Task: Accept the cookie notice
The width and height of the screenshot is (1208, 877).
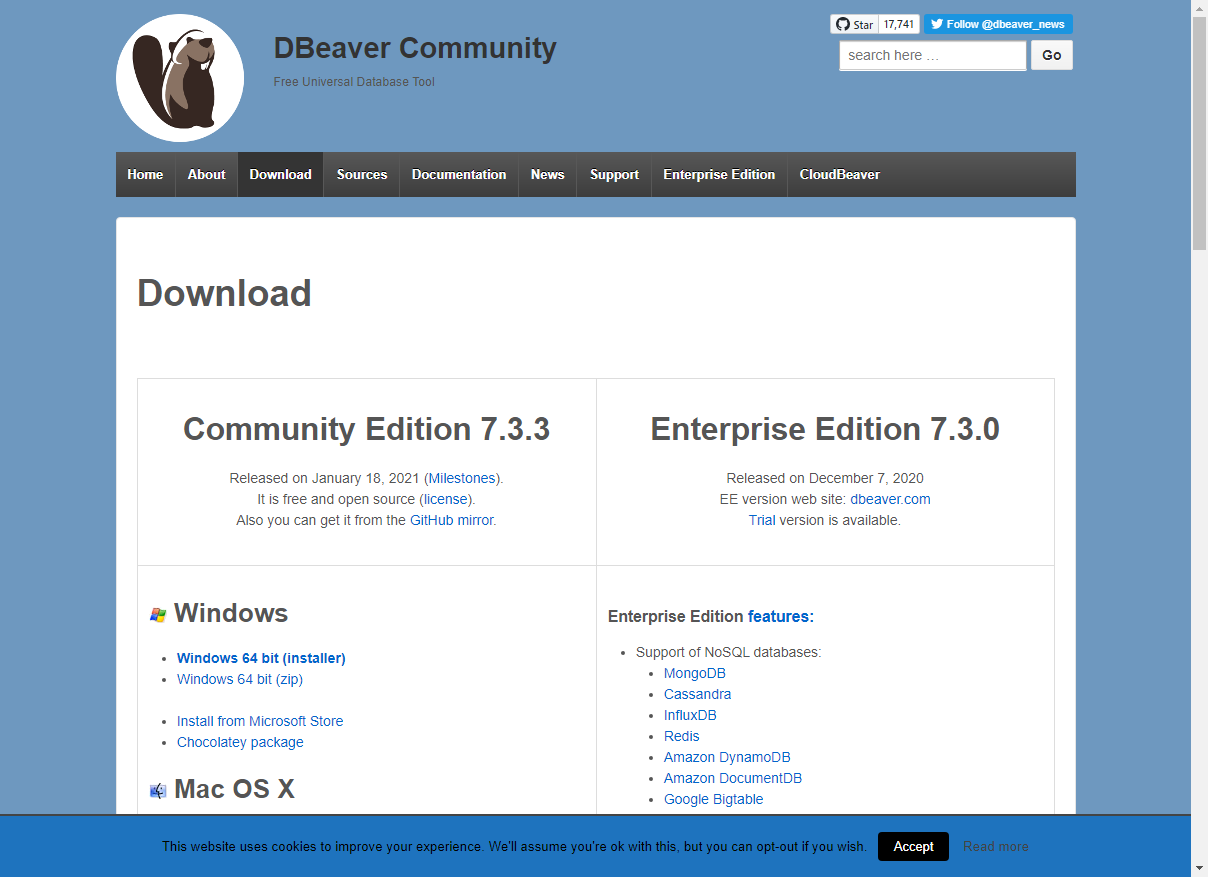Action: (913, 846)
